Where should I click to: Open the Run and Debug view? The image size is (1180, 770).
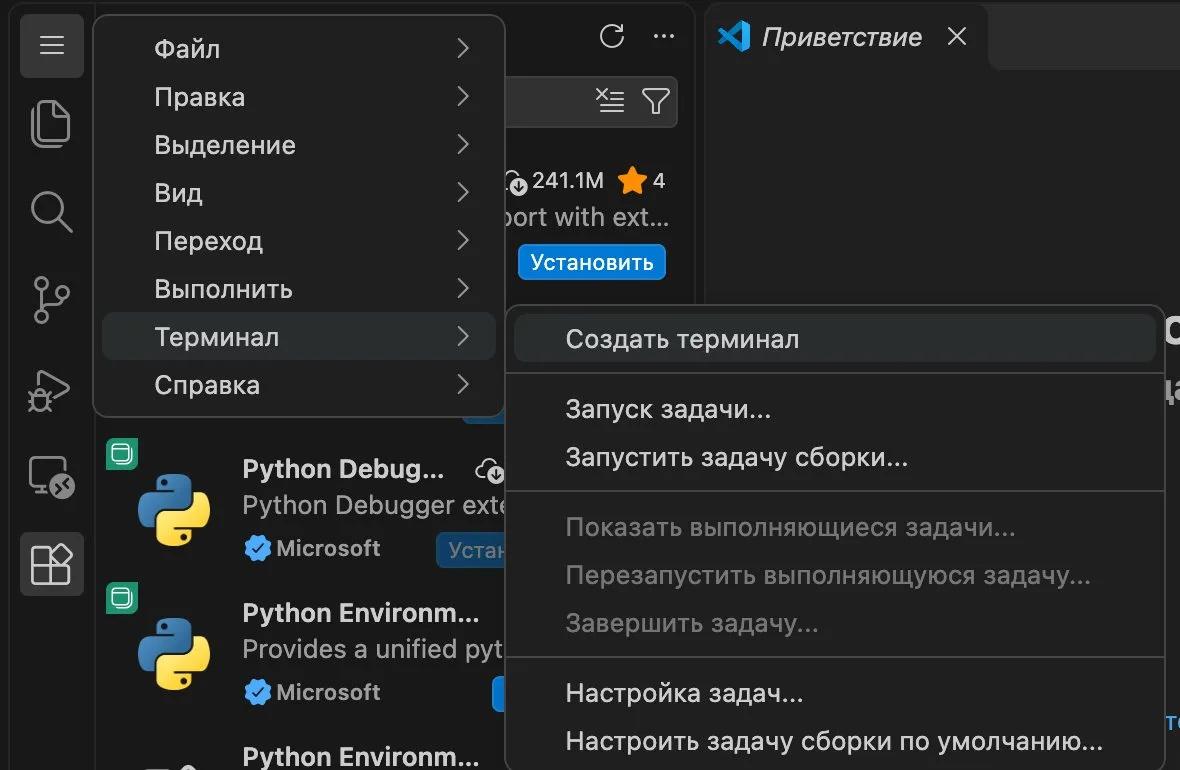tap(49, 390)
